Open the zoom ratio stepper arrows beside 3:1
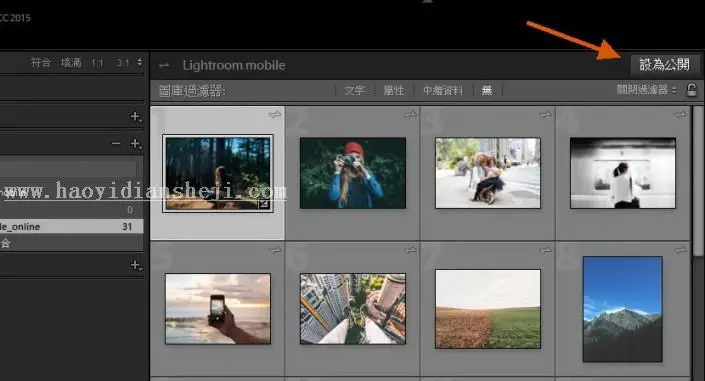Image resolution: width=705 pixels, height=381 pixels. tap(140, 62)
